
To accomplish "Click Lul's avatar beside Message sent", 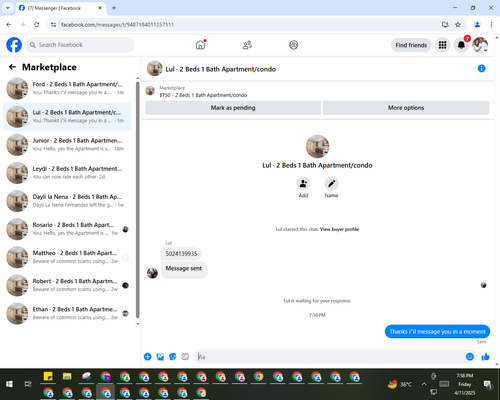I will (152, 273).
